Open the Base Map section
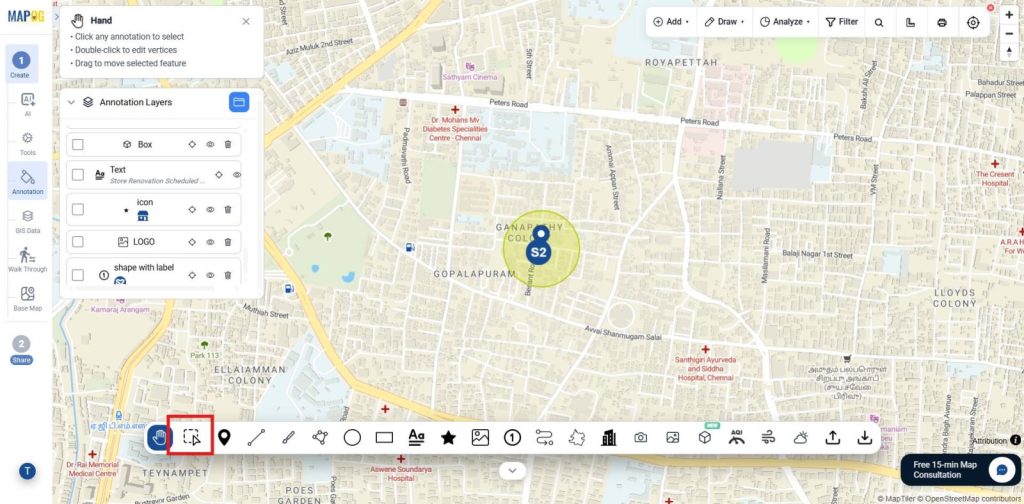 [x=27, y=299]
